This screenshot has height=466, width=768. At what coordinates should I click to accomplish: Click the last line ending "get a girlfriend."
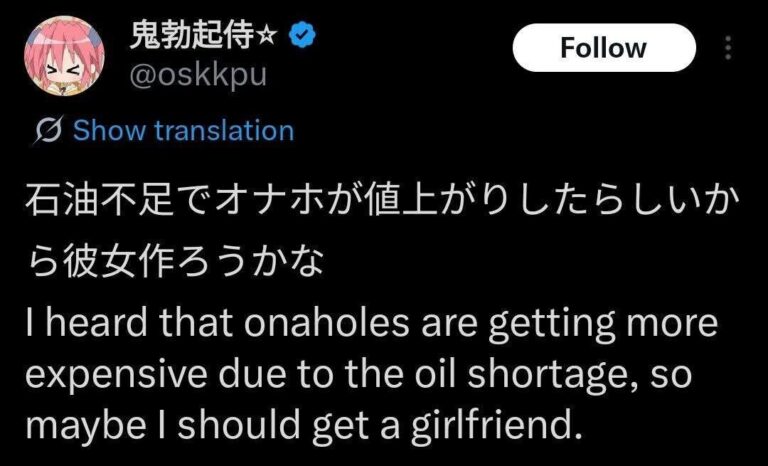click(302, 425)
